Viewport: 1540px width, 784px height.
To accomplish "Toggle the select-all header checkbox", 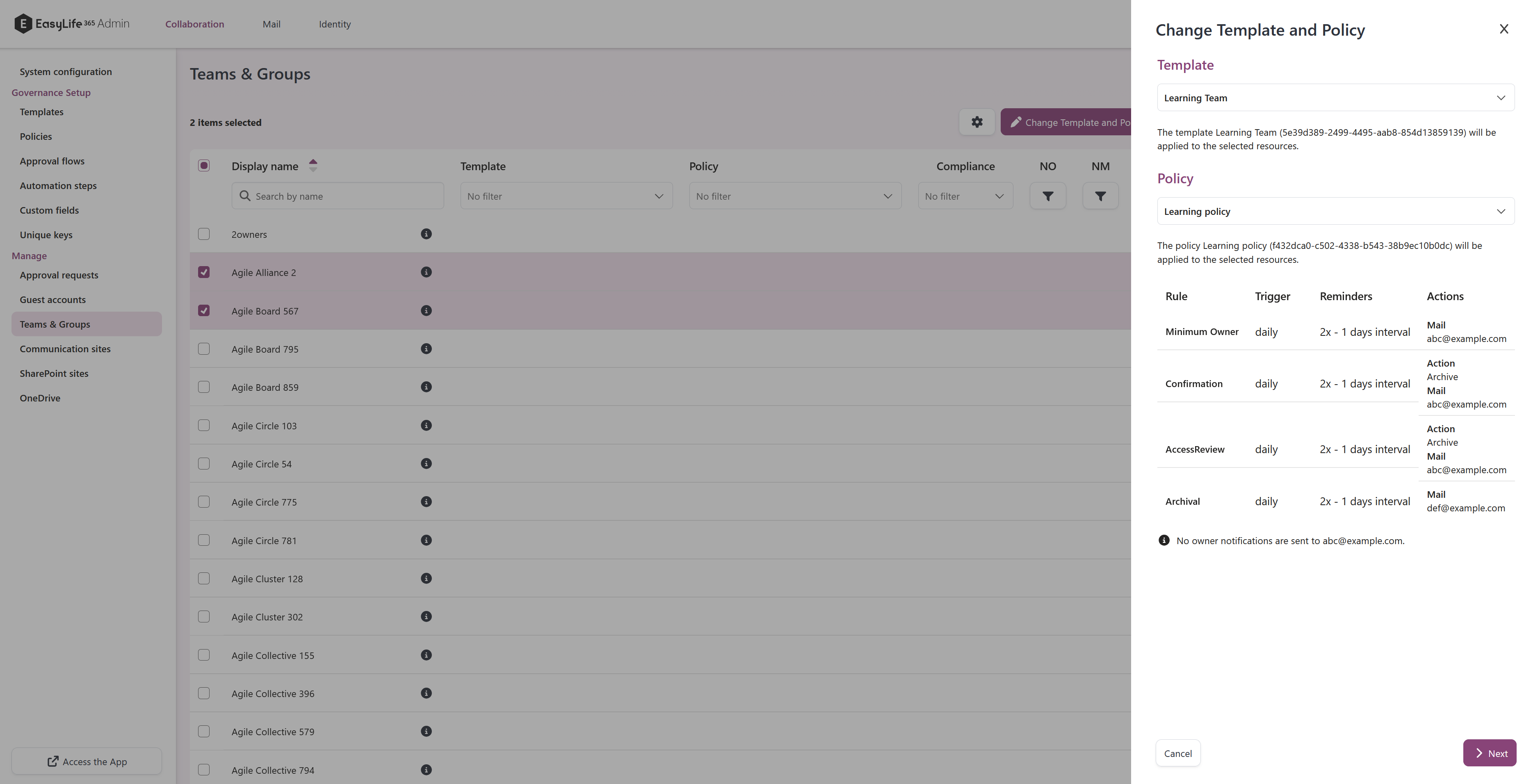I will [204, 166].
